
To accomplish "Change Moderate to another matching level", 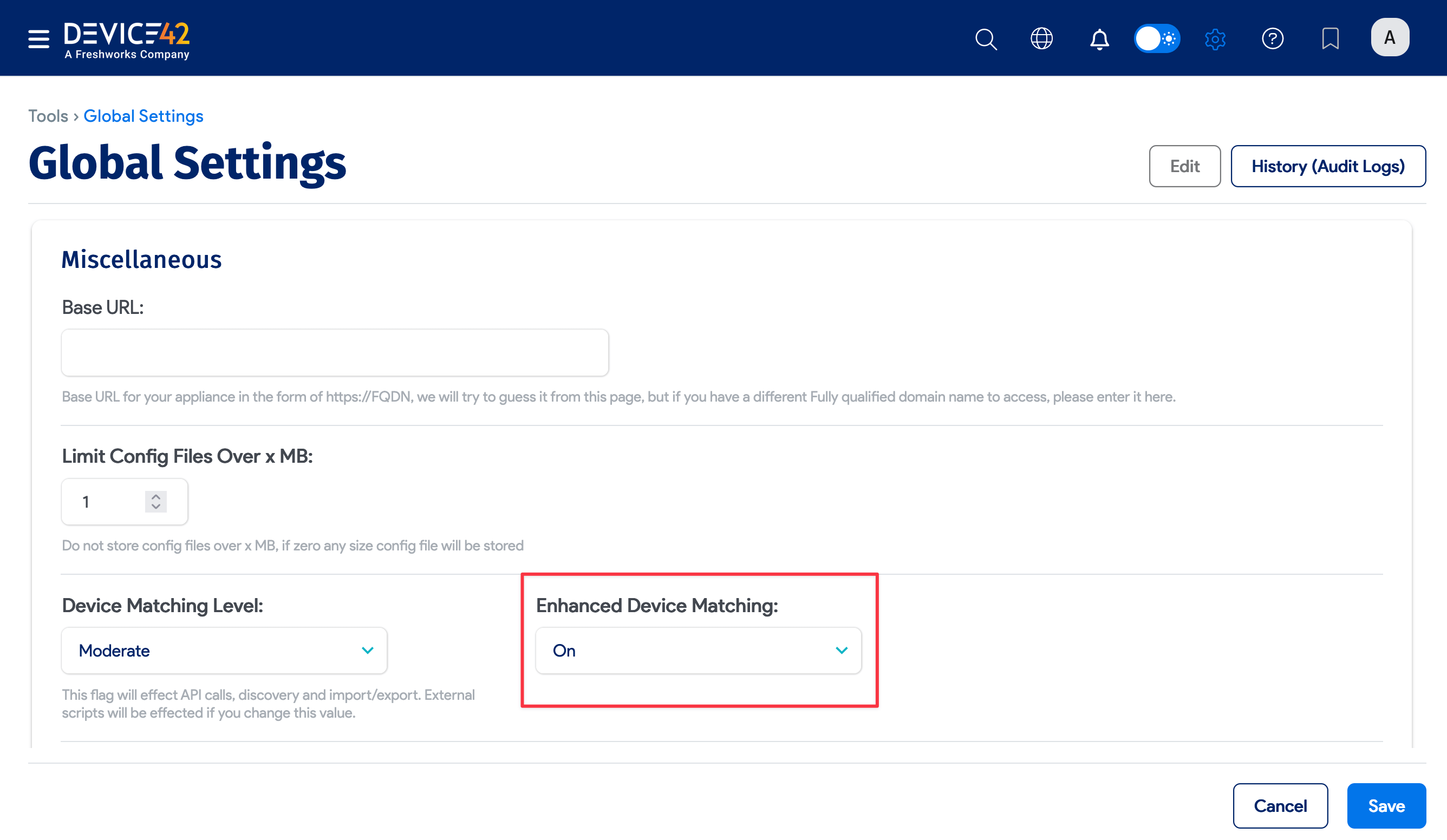I will [224, 650].
